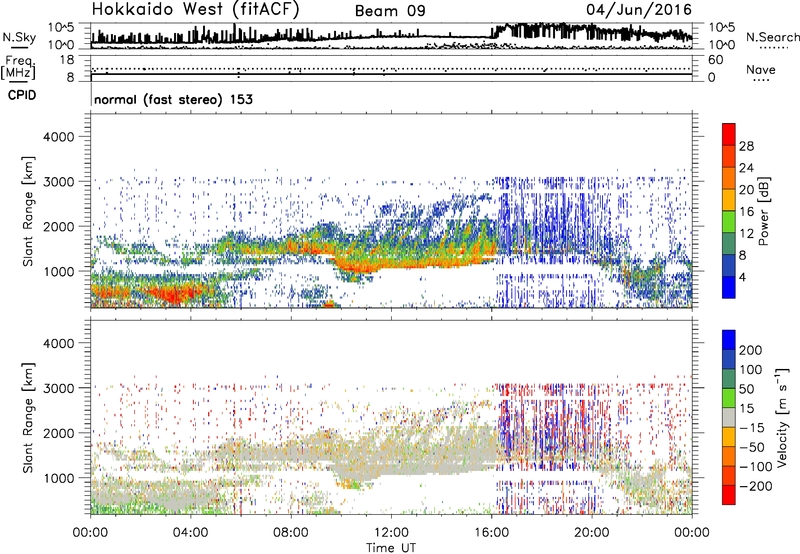Click the "CPID" row label
800x554 pixels.
point(22,95)
